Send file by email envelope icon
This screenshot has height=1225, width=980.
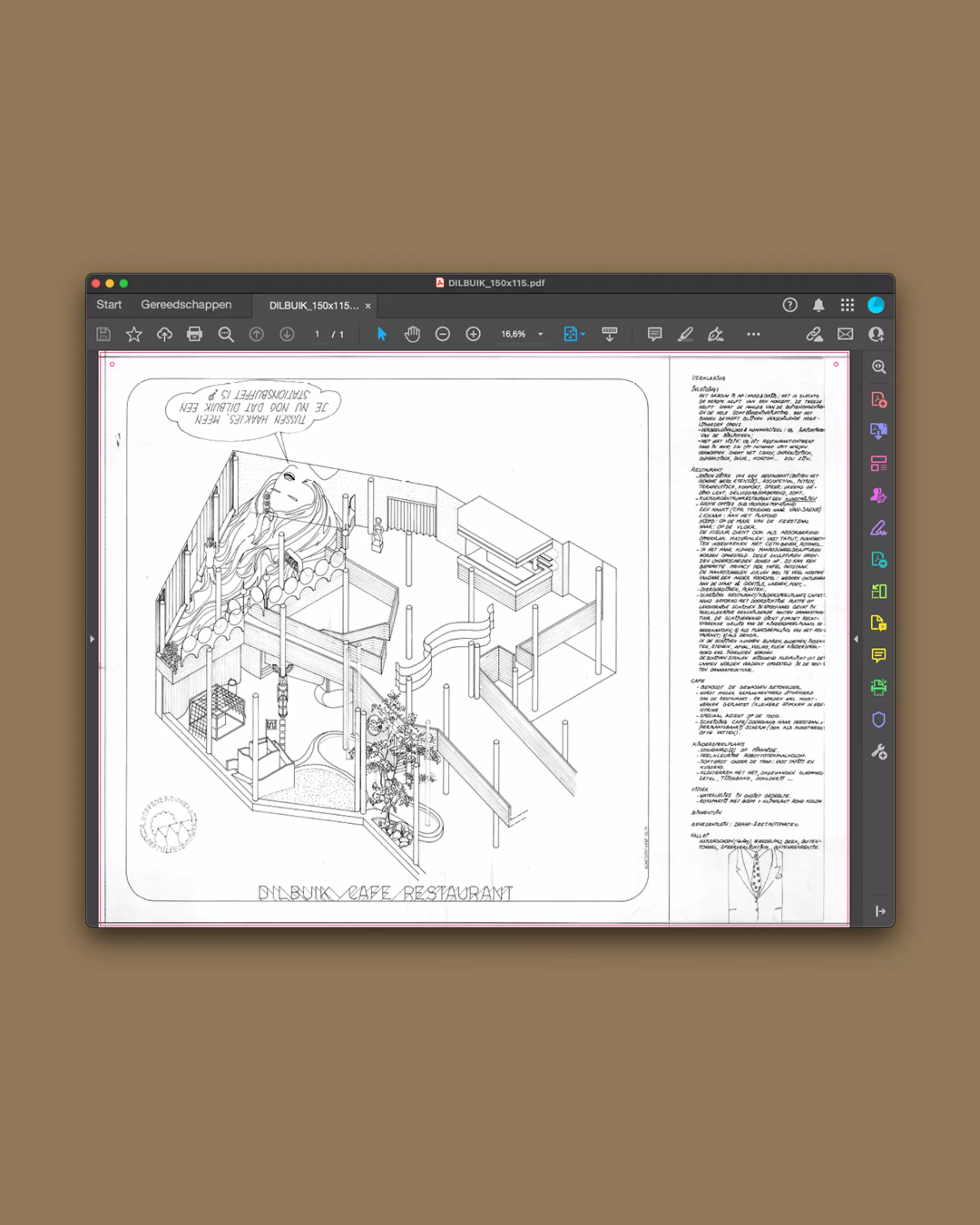pyautogui.click(x=845, y=334)
